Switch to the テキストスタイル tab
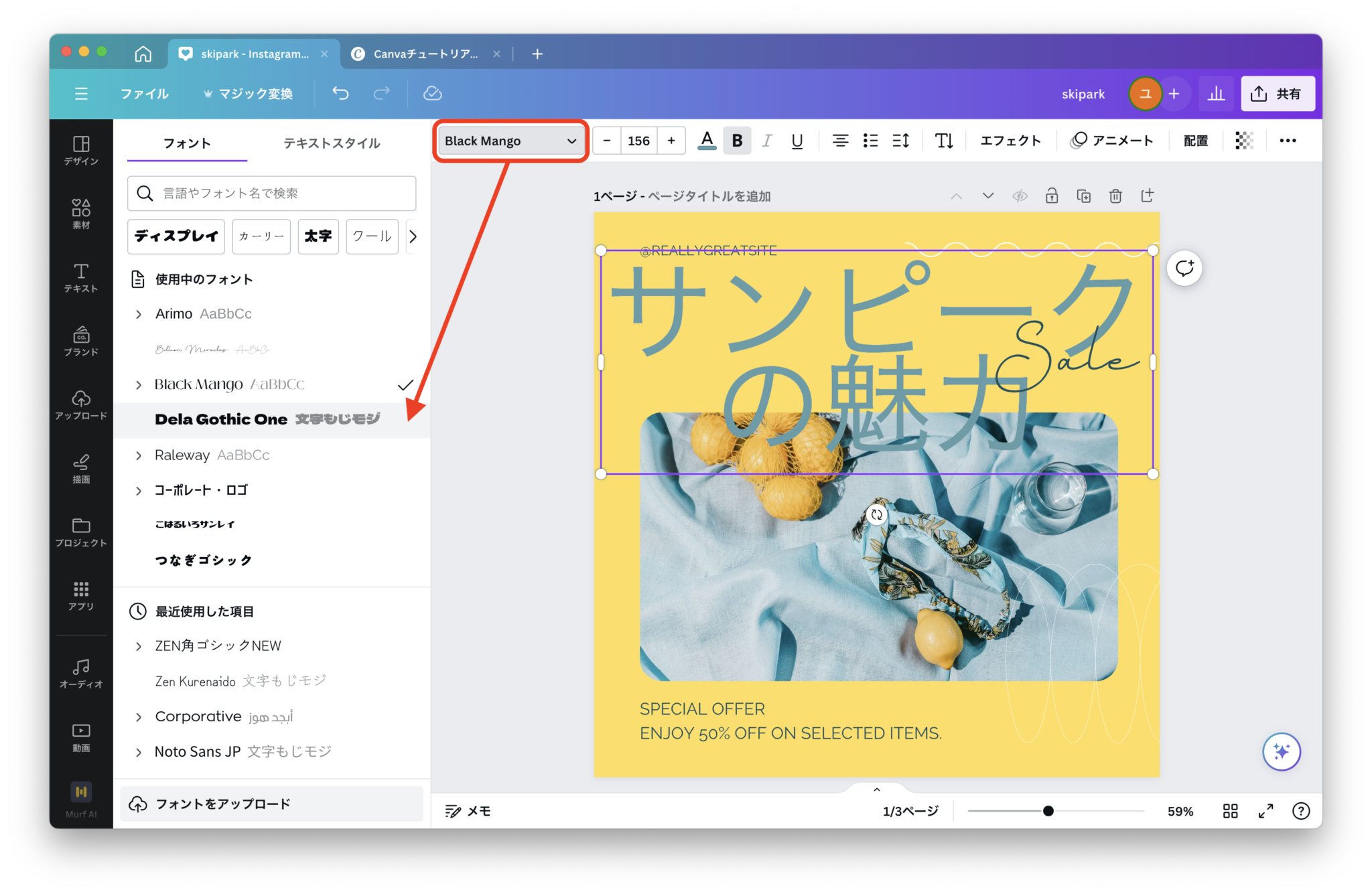This screenshot has width=1372, height=894. pyautogui.click(x=331, y=143)
